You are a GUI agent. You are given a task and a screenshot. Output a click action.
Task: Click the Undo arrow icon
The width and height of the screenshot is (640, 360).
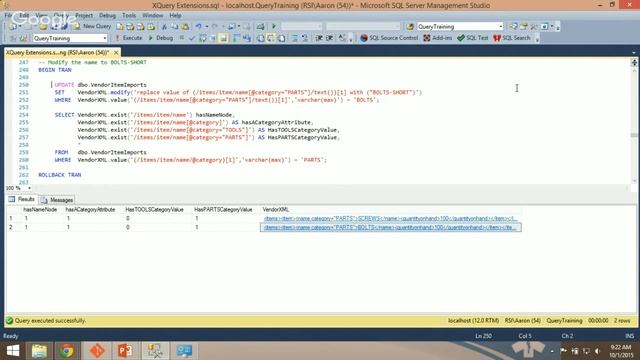(x=199, y=27)
